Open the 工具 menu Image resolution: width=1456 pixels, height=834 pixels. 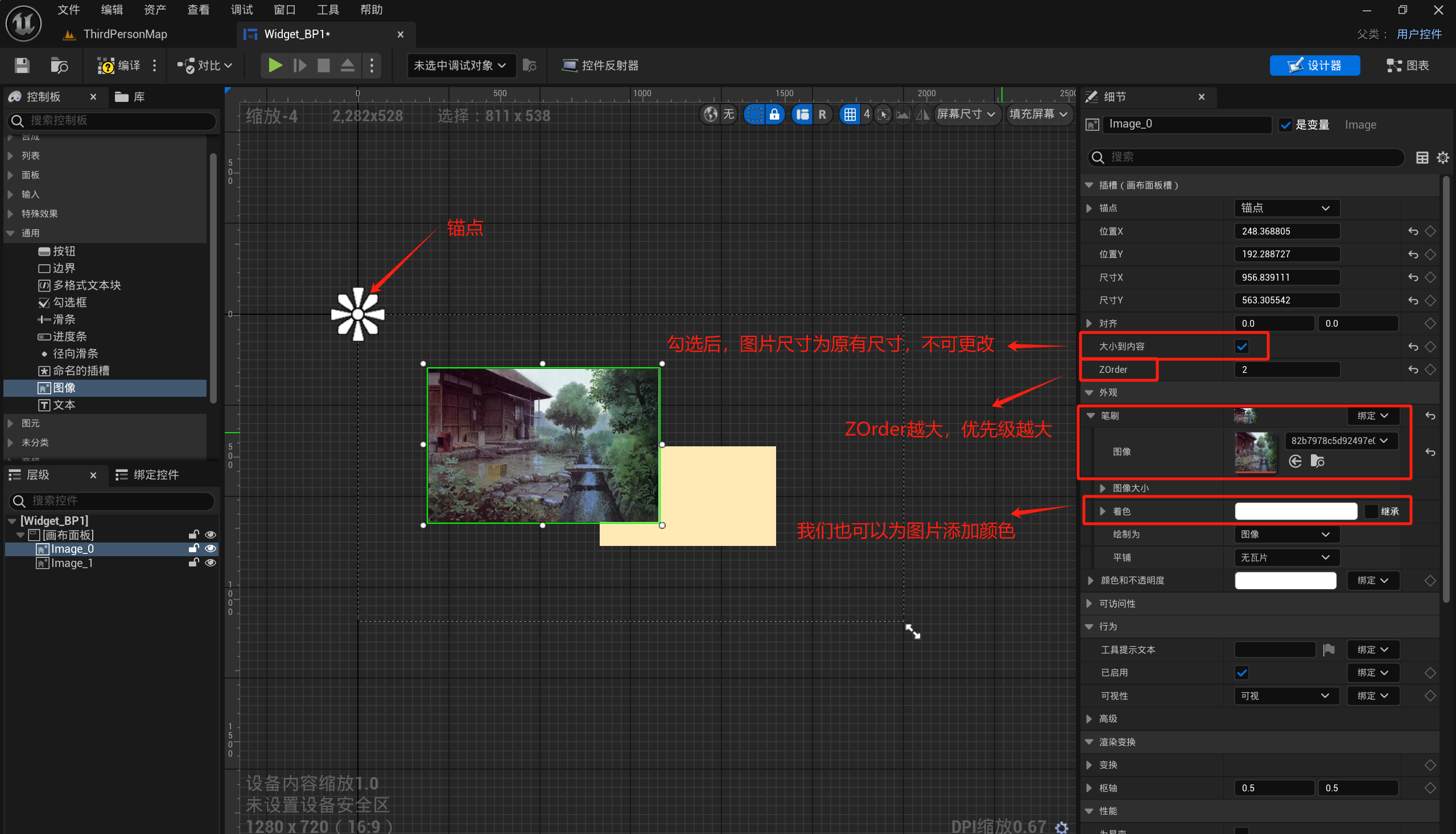pos(328,10)
